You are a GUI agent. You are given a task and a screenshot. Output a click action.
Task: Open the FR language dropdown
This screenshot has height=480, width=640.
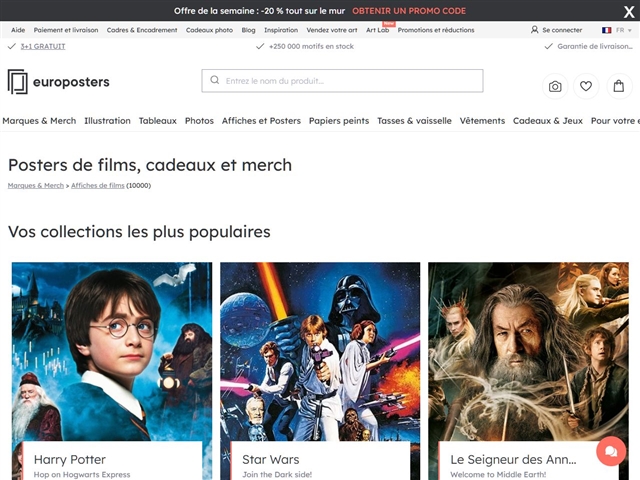click(x=624, y=30)
